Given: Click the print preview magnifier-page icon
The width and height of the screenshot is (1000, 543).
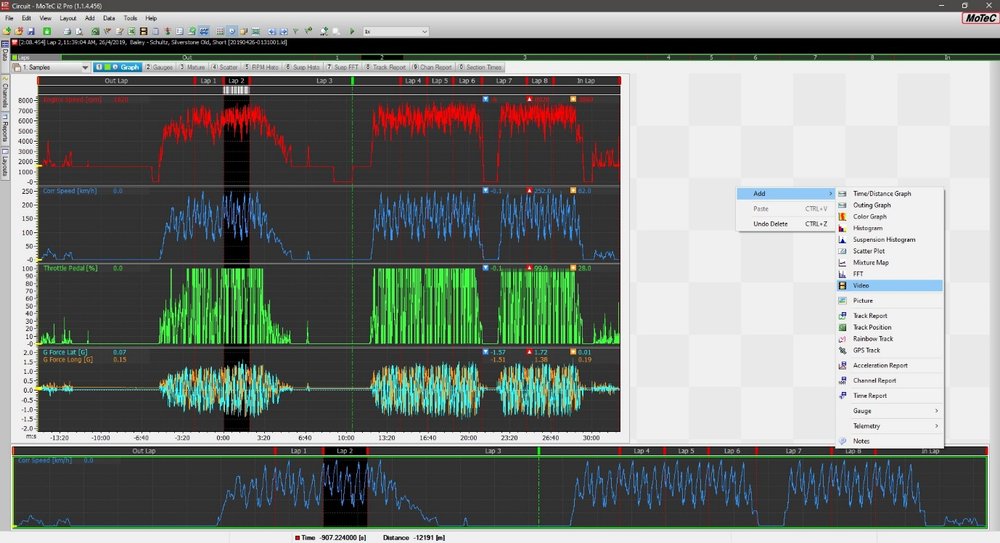Looking at the screenshot, I should [x=79, y=31].
